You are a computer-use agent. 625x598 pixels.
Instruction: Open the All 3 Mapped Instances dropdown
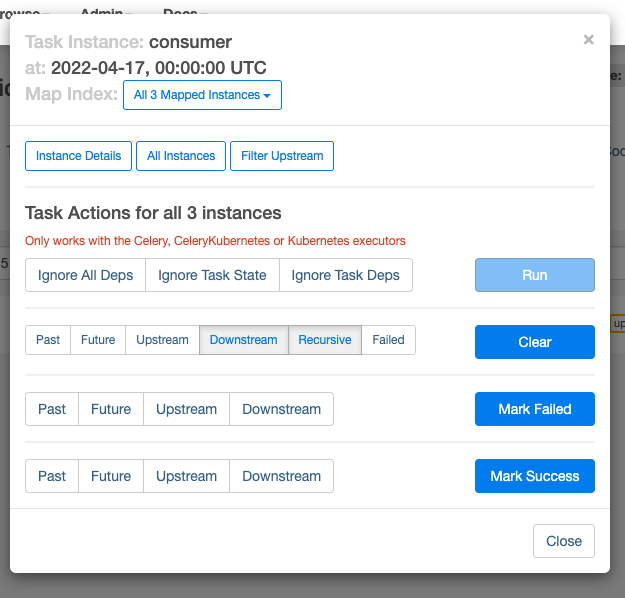tap(203, 95)
